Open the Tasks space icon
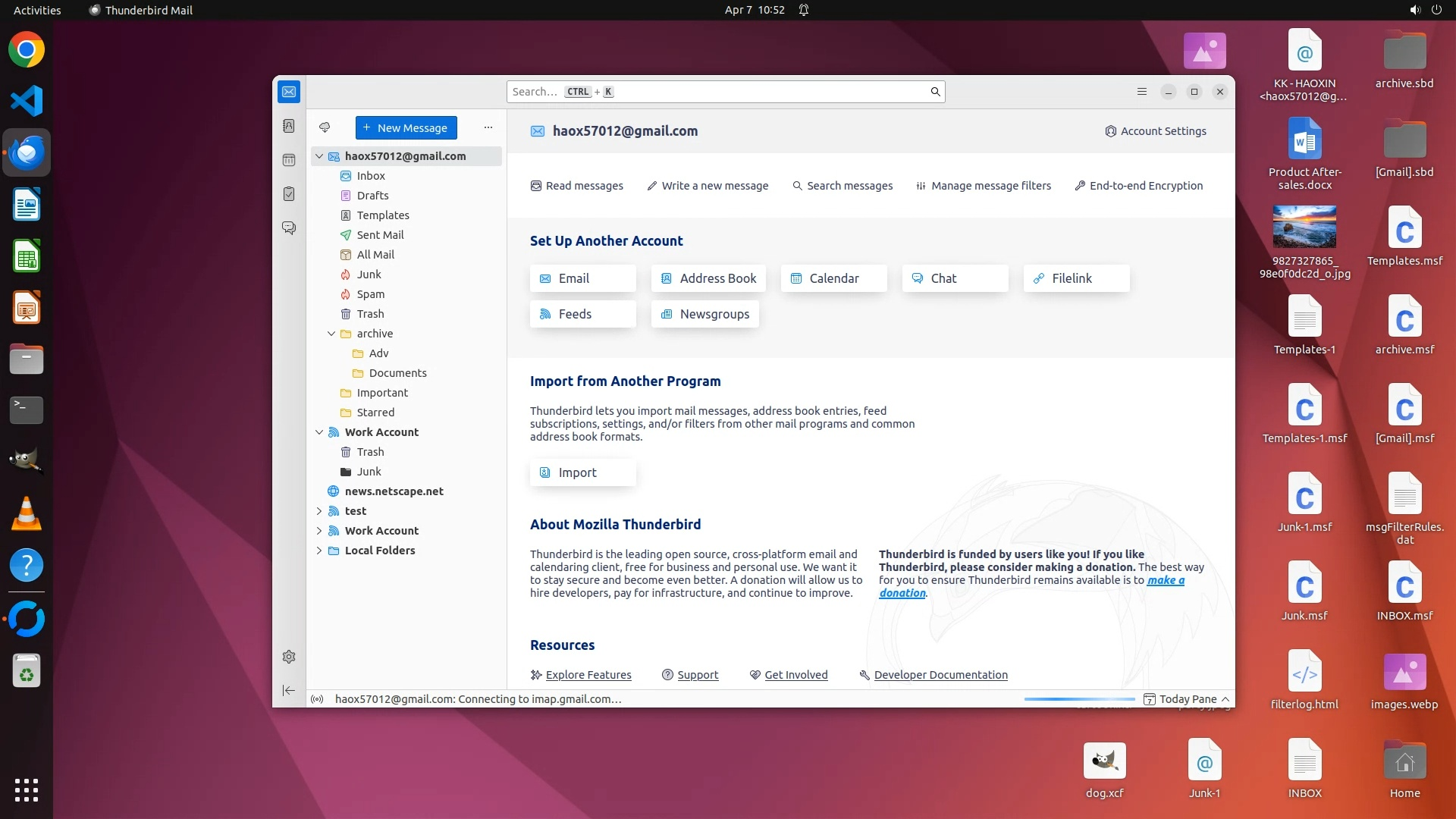This screenshot has height=819, width=1456. [289, 194]
